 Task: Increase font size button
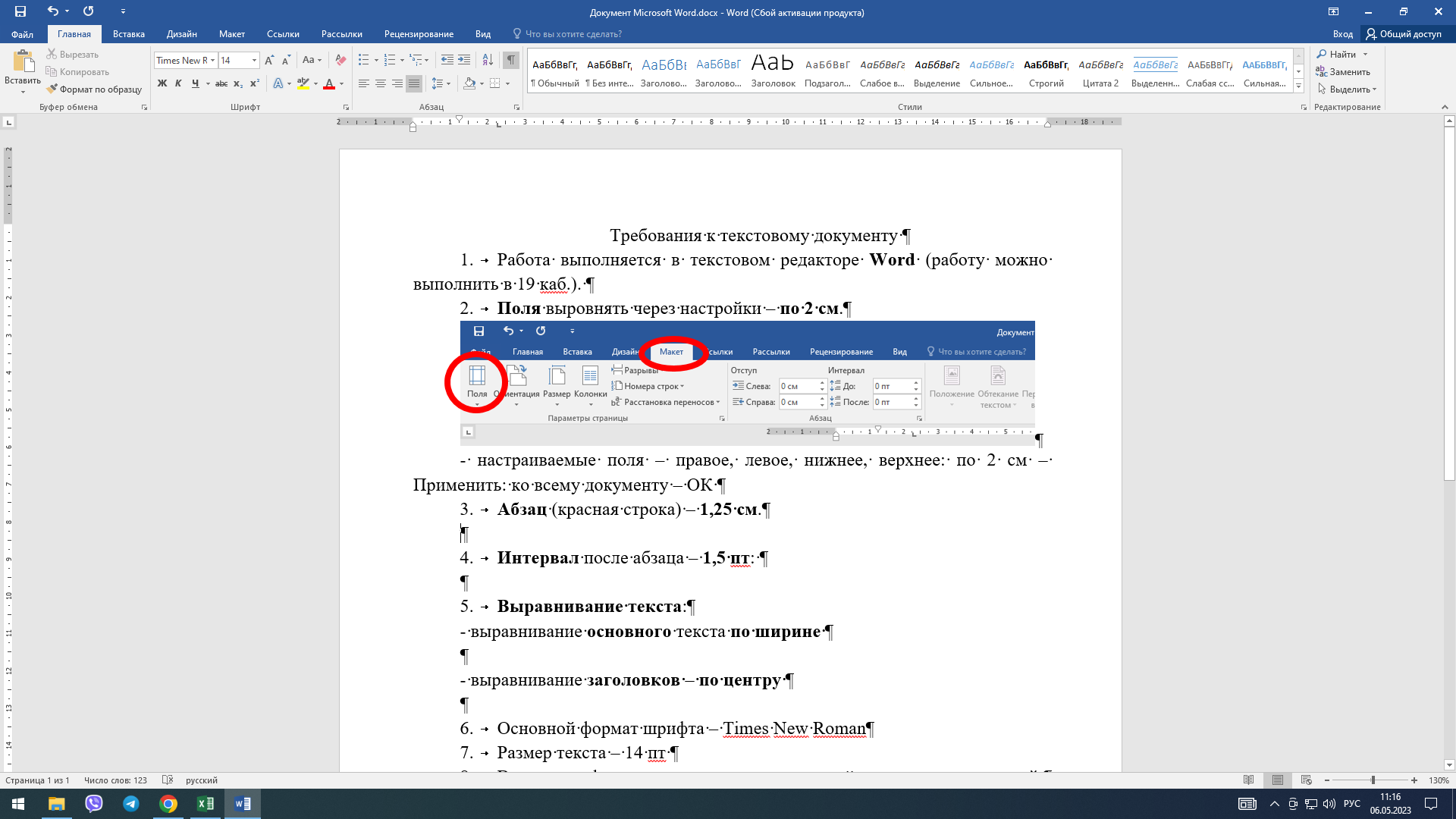pos(269,60)
